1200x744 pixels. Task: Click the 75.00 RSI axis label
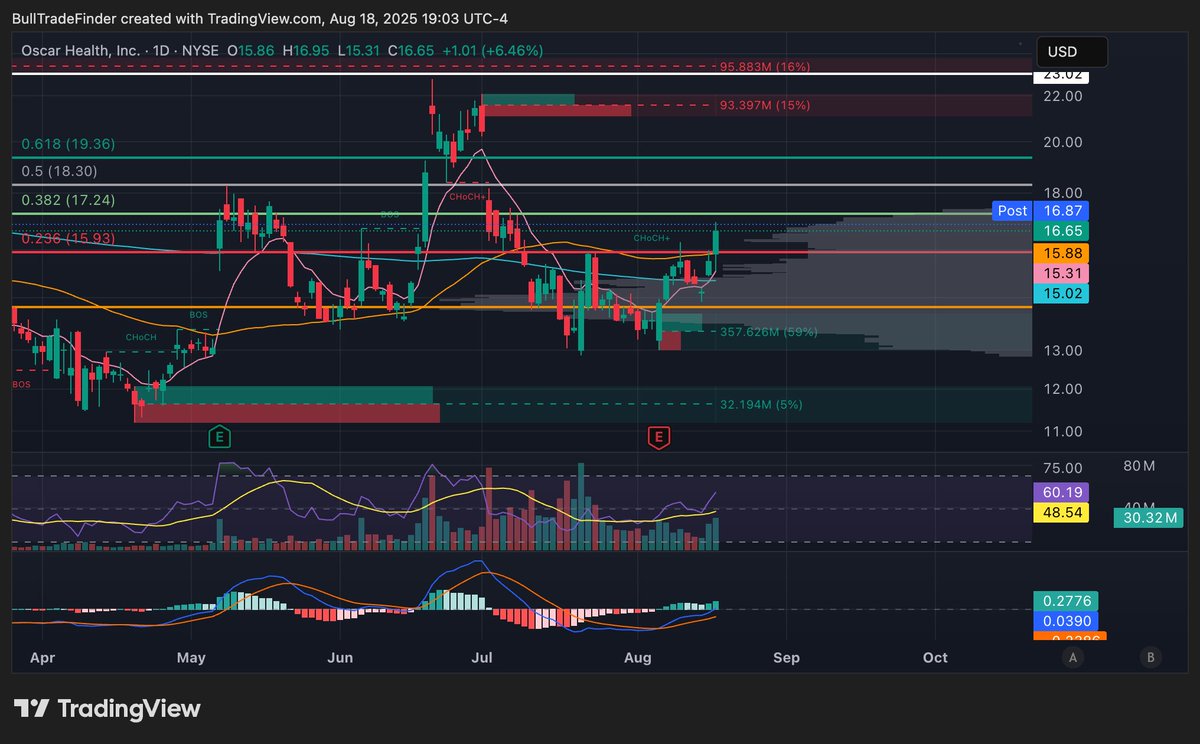(x=1061, y=468)
